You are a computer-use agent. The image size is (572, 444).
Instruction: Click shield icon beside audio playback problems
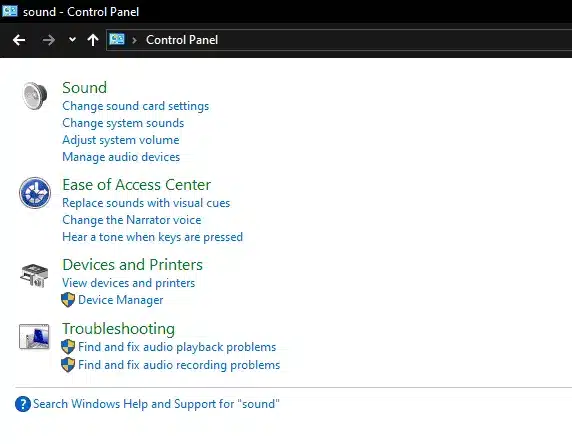tap(68, 347)
